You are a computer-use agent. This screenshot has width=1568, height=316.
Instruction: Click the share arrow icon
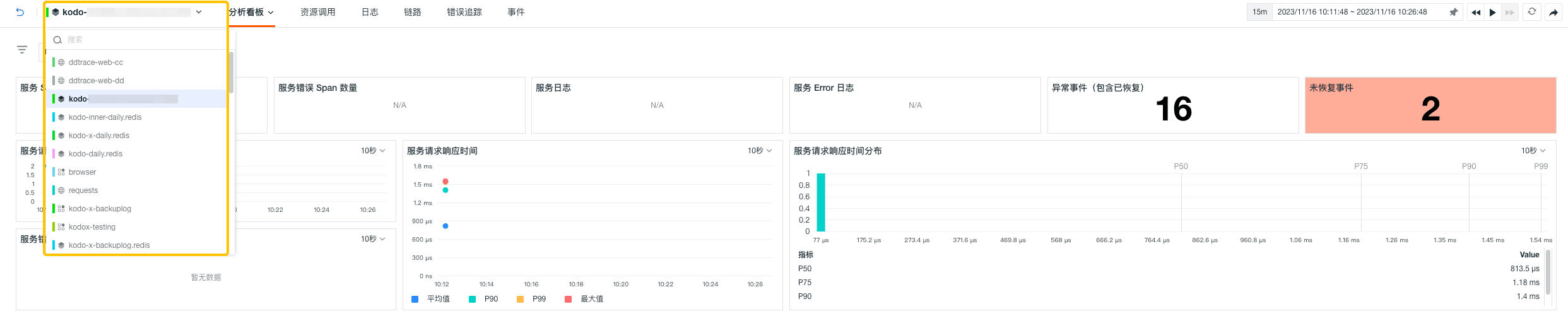(1553, 12)
